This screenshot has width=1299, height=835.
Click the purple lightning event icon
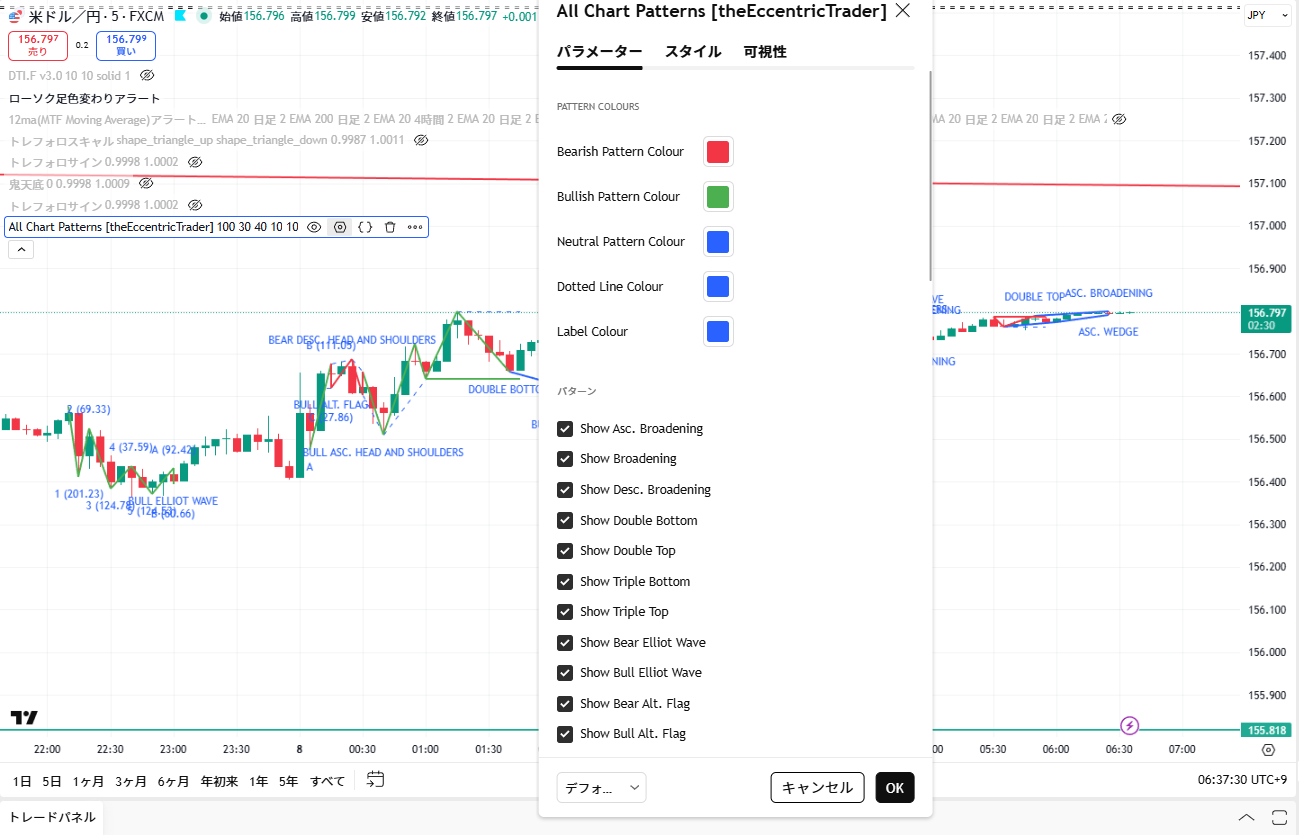[x=1129, y=725]
